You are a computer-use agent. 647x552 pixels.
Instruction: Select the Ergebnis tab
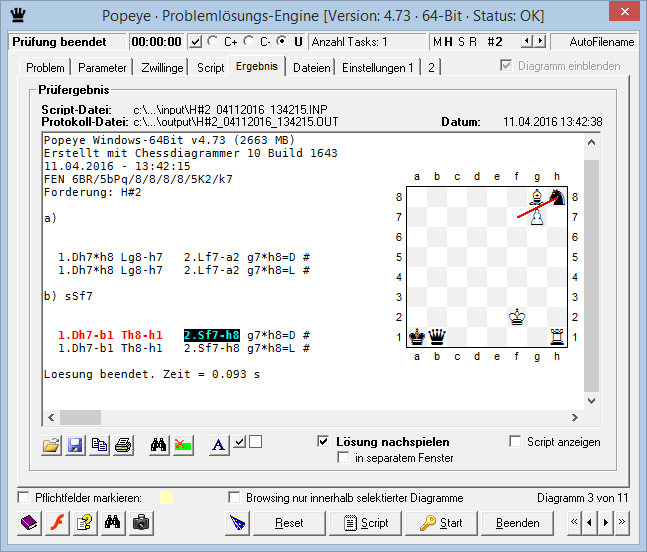[x=257, y=66]
